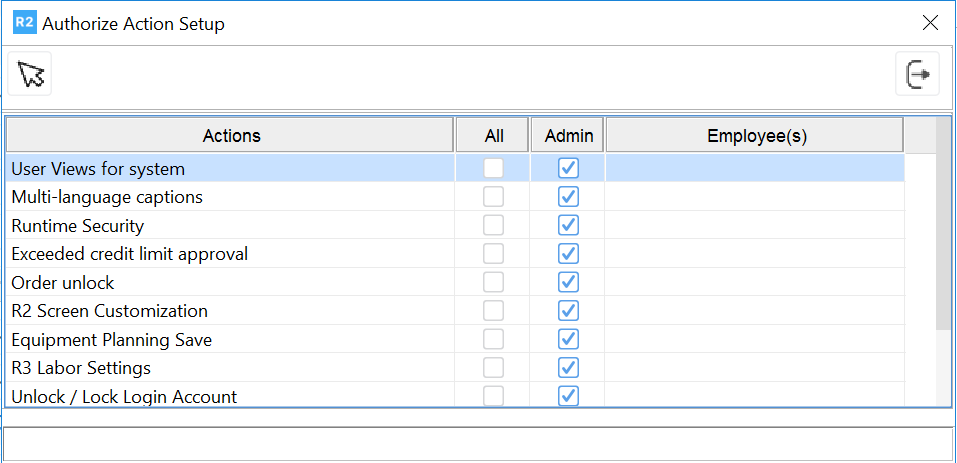Image resolution: width=957 pixels, height=463 pixels.
Task: Enable All for R3 Labor Settings
Action: tap(493, 368)
